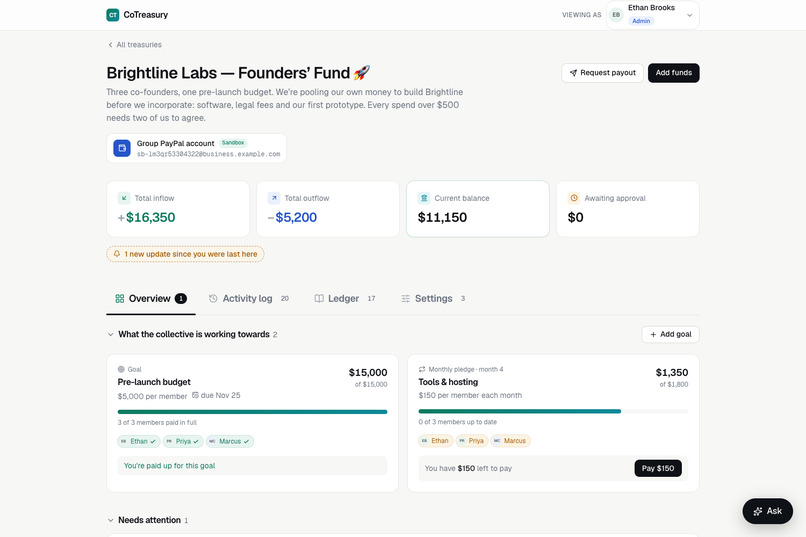The height and width of the screenshot is (537, 806).
Task: Click the +$16,350 inflow amount
Action: [146, 217]
